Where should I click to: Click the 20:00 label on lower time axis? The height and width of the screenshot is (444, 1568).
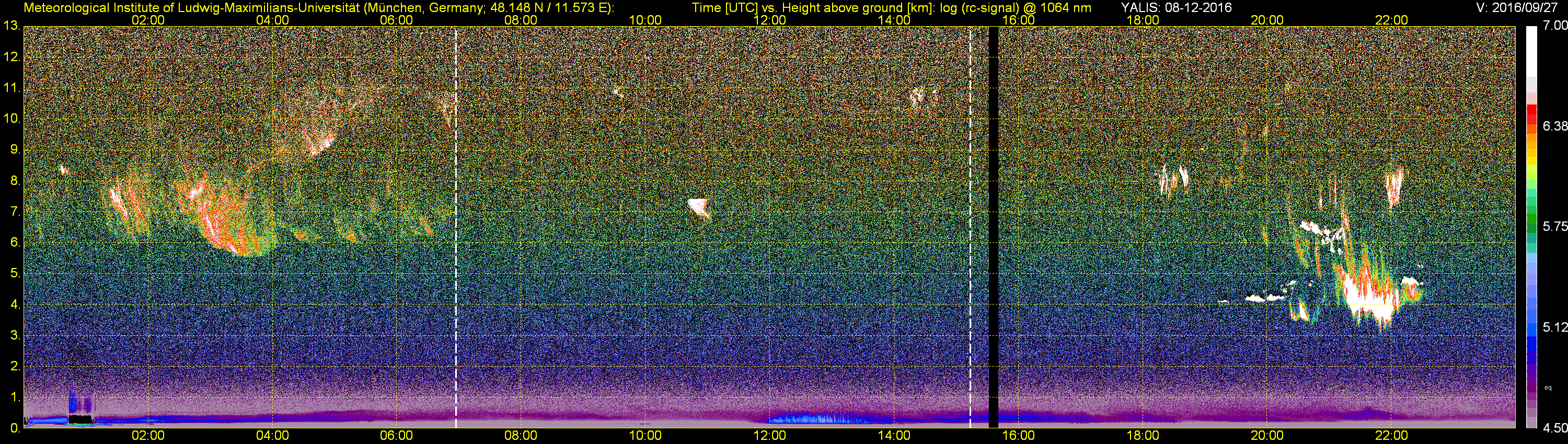1267,436
